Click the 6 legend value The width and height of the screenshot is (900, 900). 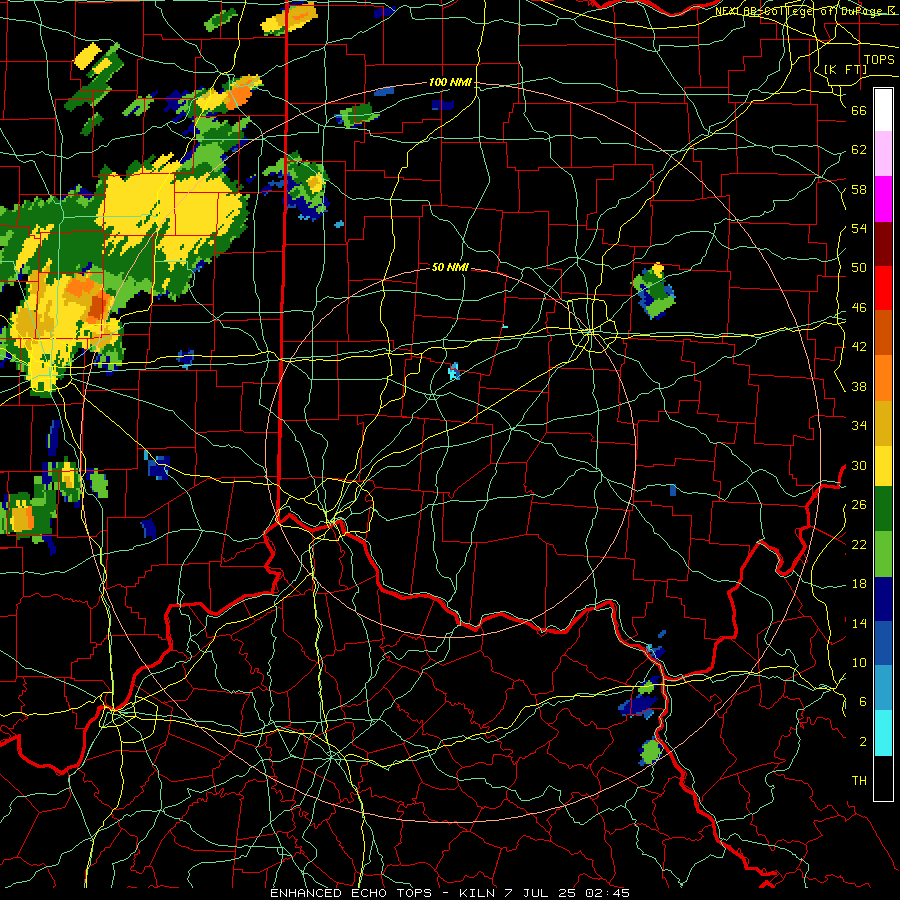tap(863, 702)
